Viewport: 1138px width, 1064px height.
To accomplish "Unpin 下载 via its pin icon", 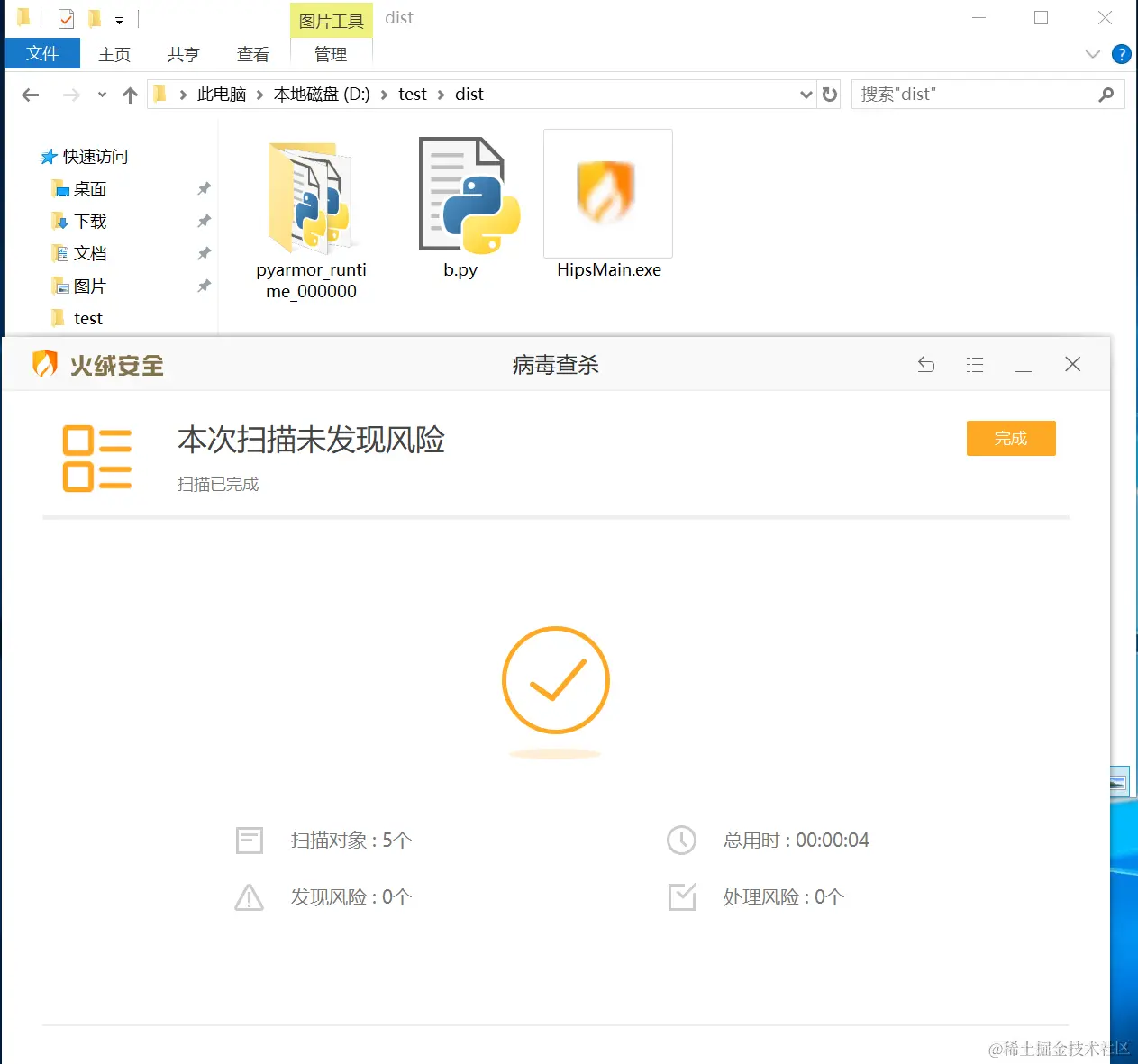I will pyautogui.click(x=204, y=221).
